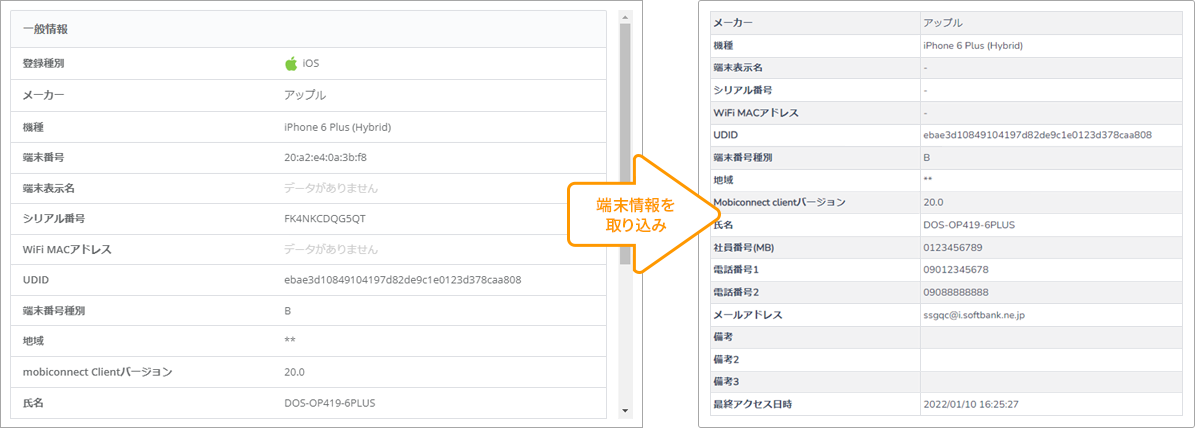Click the green Apple iOS icon
Image resolution: width=1195 pixels, height=428 pixels.
coord(290,63)
